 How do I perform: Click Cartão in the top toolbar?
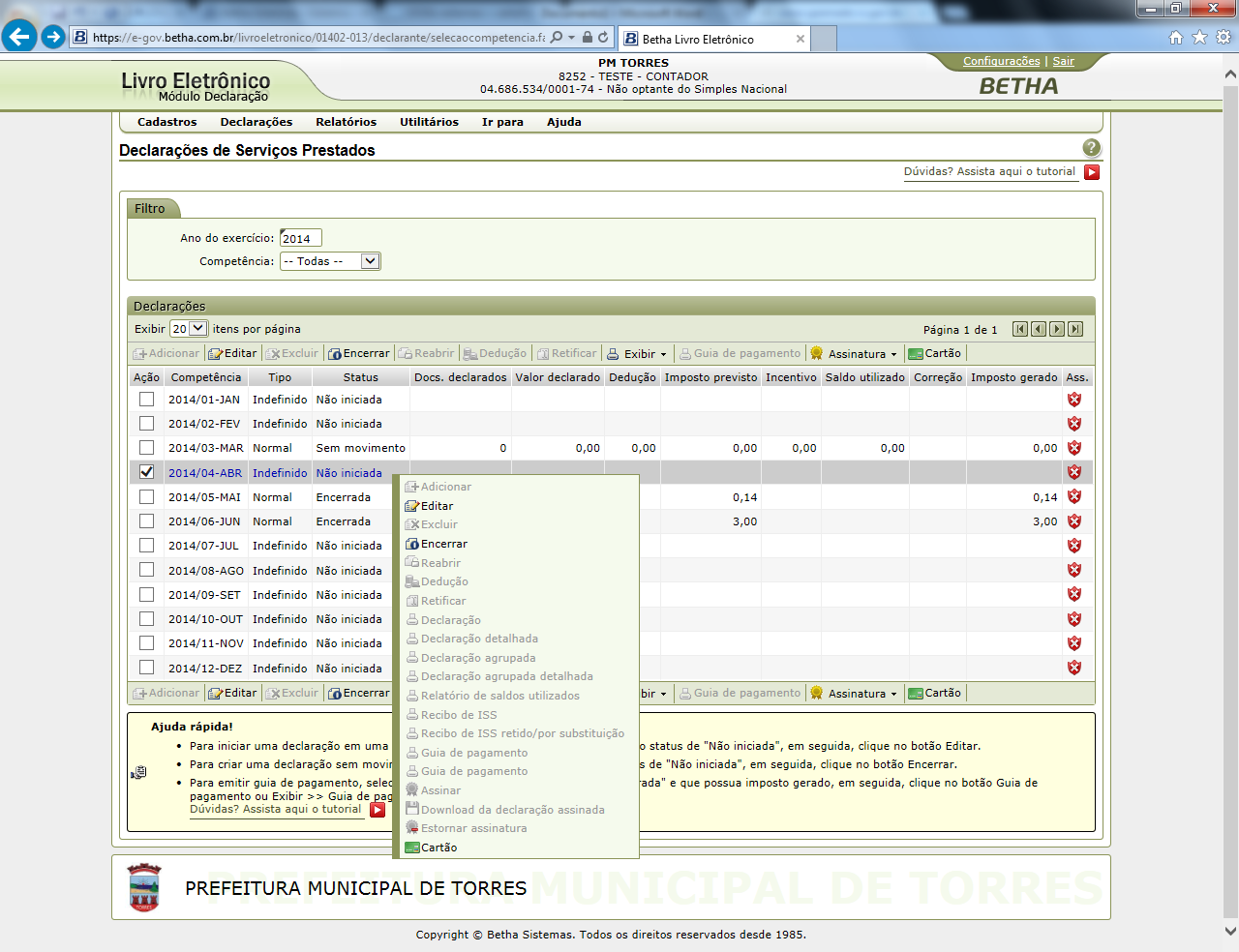935,354
